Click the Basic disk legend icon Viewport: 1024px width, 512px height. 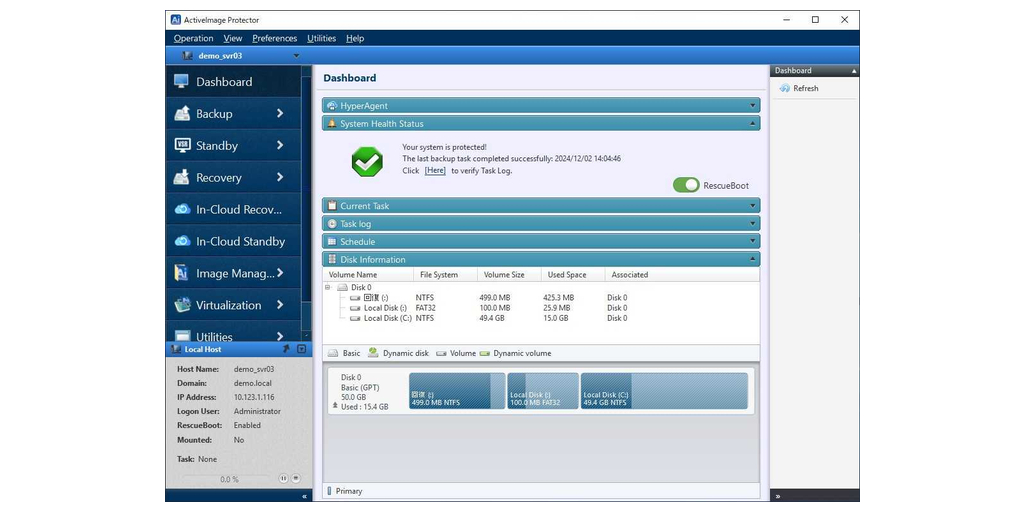click(x=332, y=353)
